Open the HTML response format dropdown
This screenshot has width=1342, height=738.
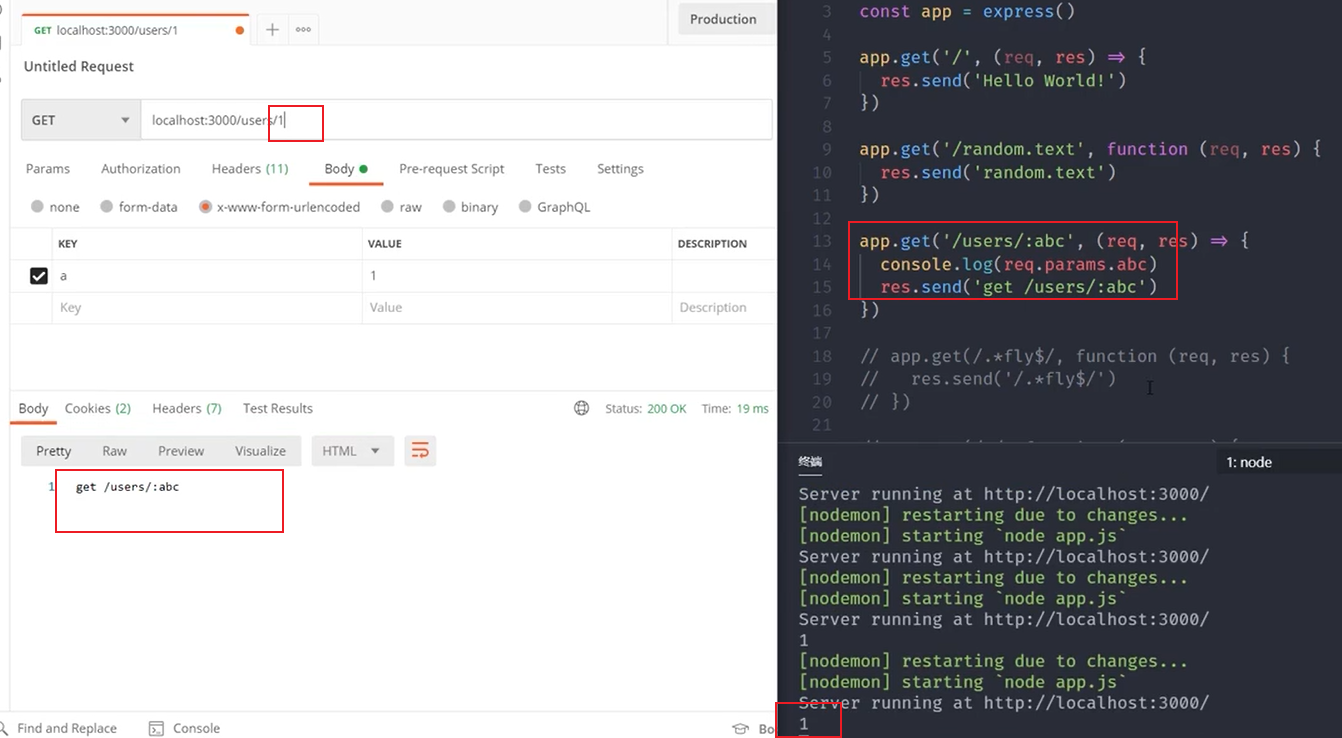(352, 451)
